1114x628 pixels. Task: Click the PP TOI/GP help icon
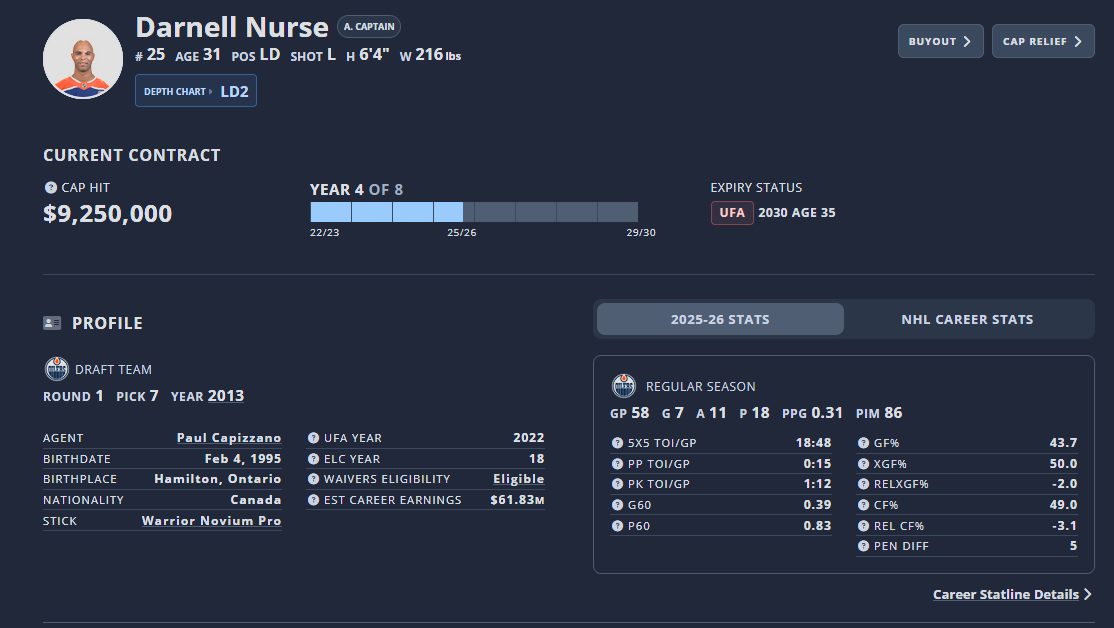pos(617,464)
